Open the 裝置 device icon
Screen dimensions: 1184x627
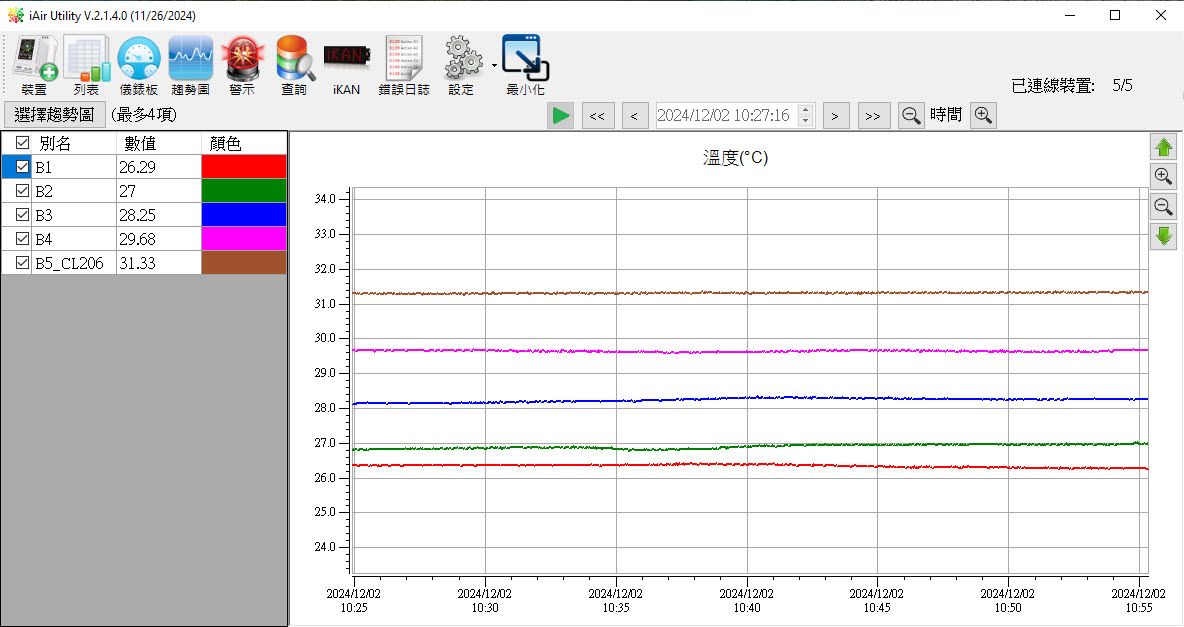(x=34, y=64)
